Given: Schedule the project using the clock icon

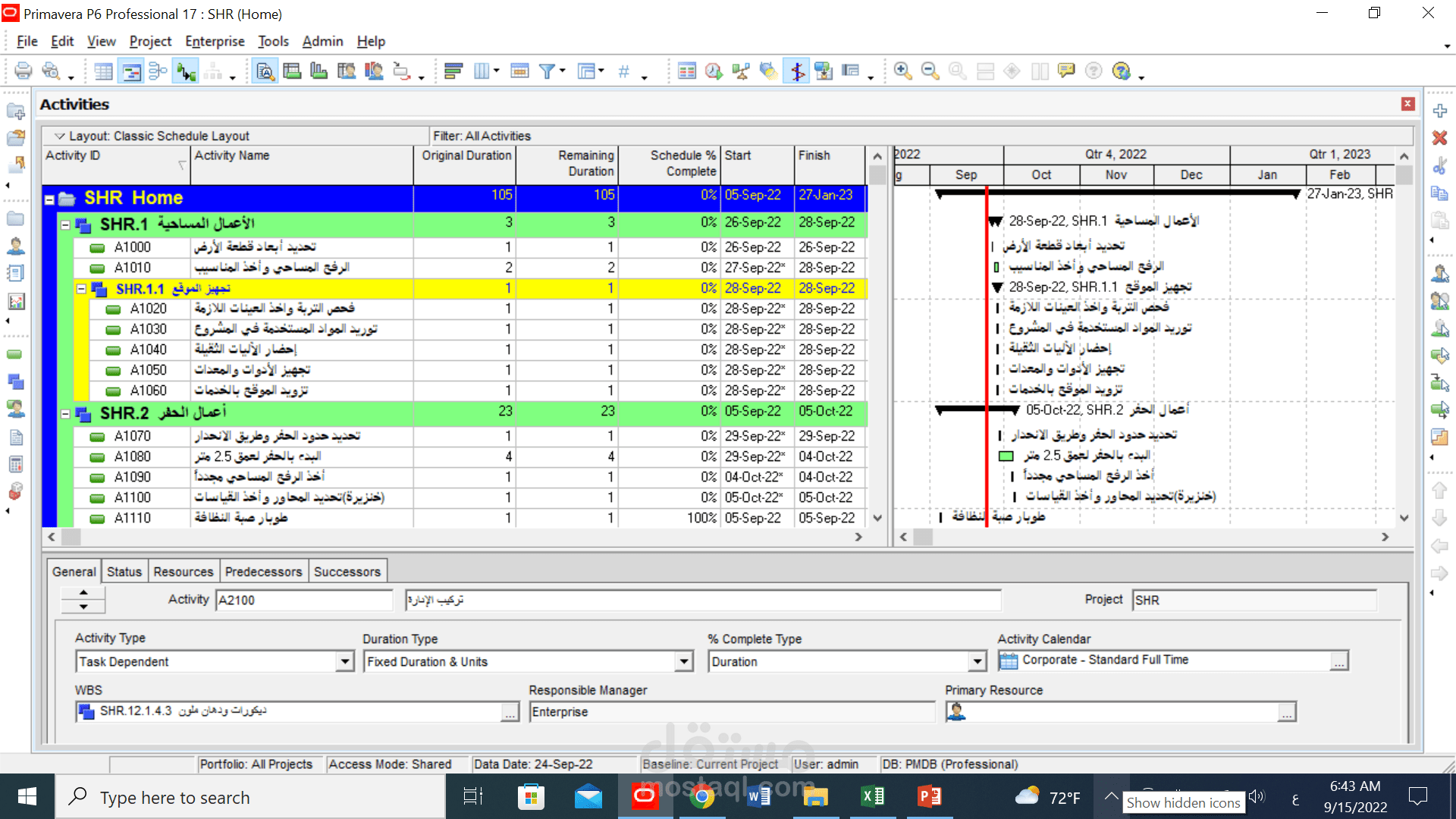Looking at the screenshot, I should coord(713,71).
